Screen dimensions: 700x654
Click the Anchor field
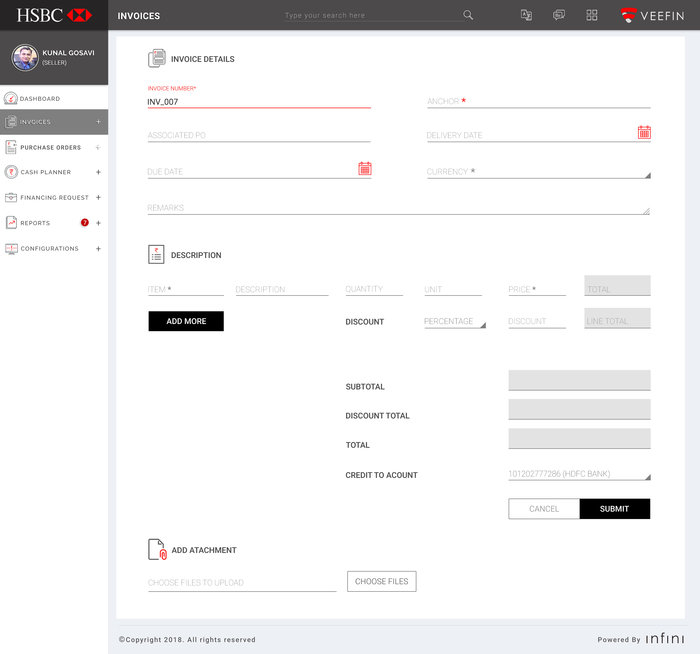(538, 101)
